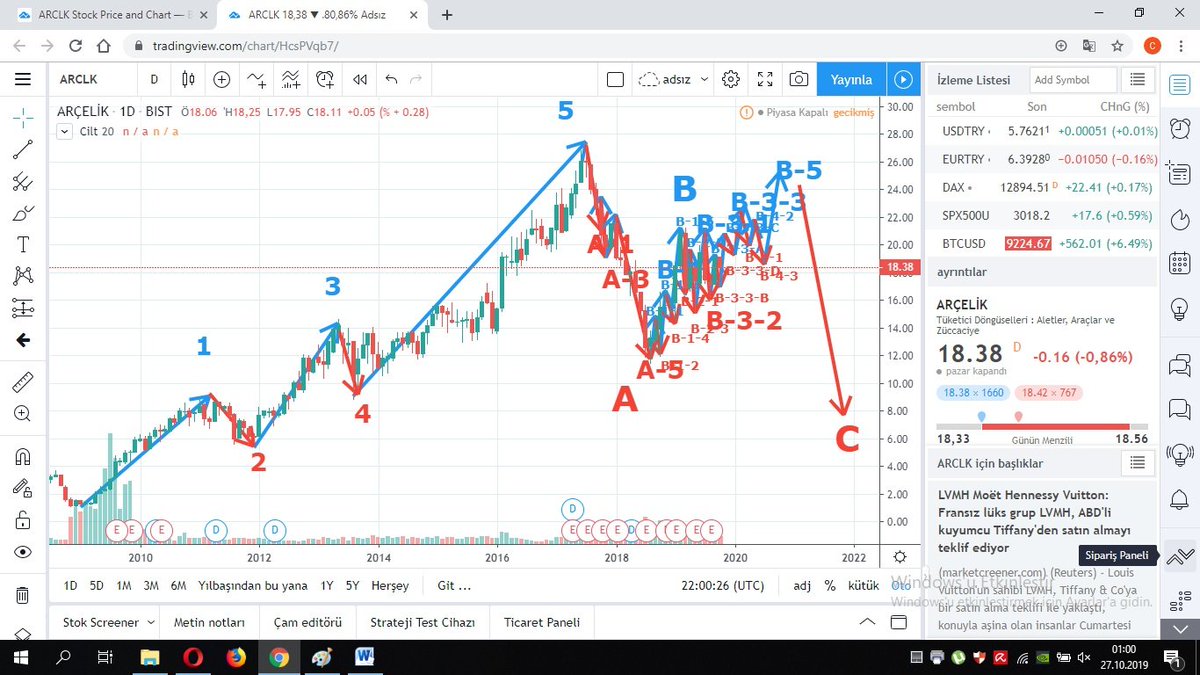Screen dimensions: 1200x675
Task: Set chart range to Herşey
Action: [x=390, y=586]
